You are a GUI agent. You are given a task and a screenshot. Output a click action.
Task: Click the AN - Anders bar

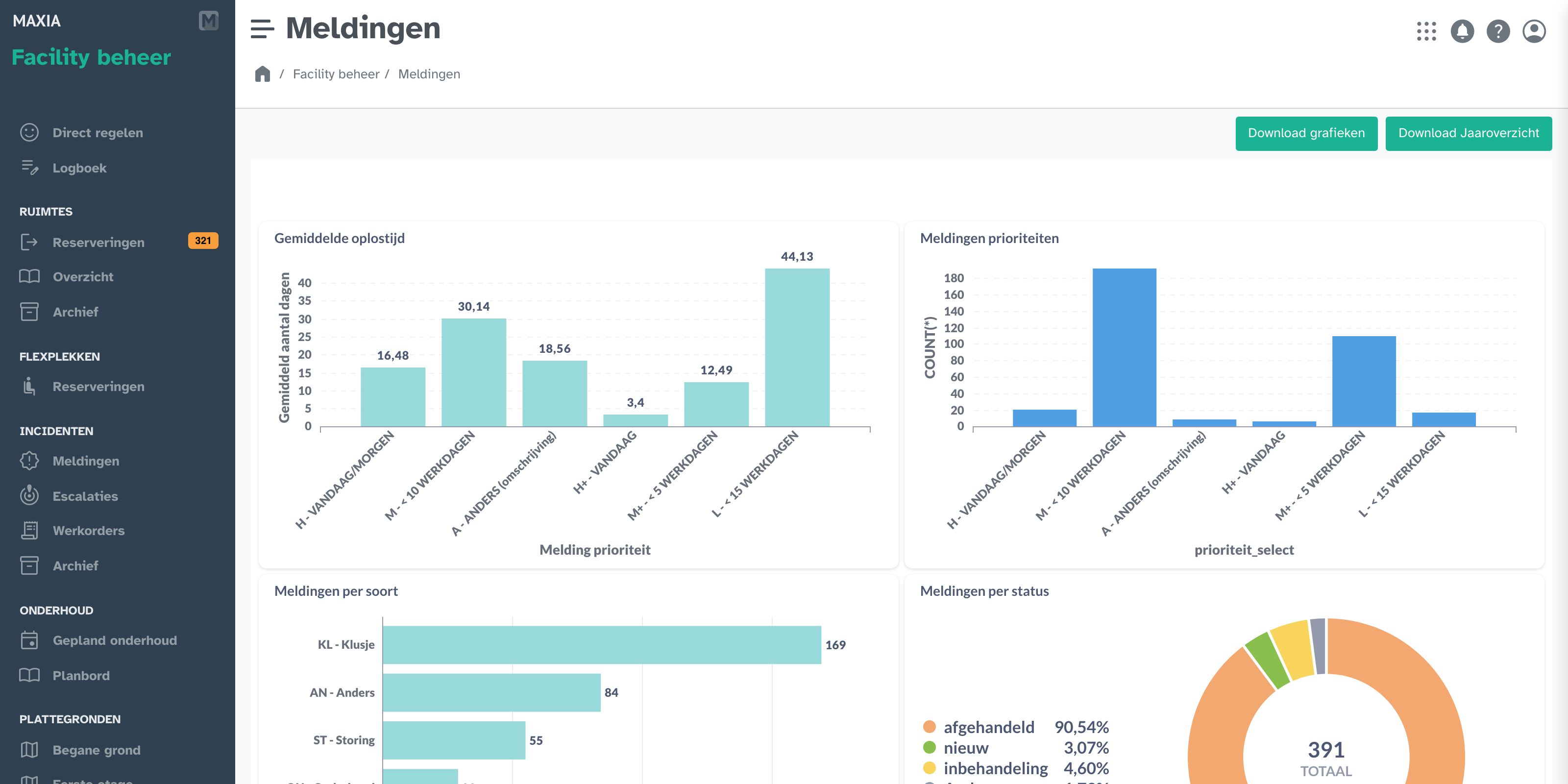[492, 692]
